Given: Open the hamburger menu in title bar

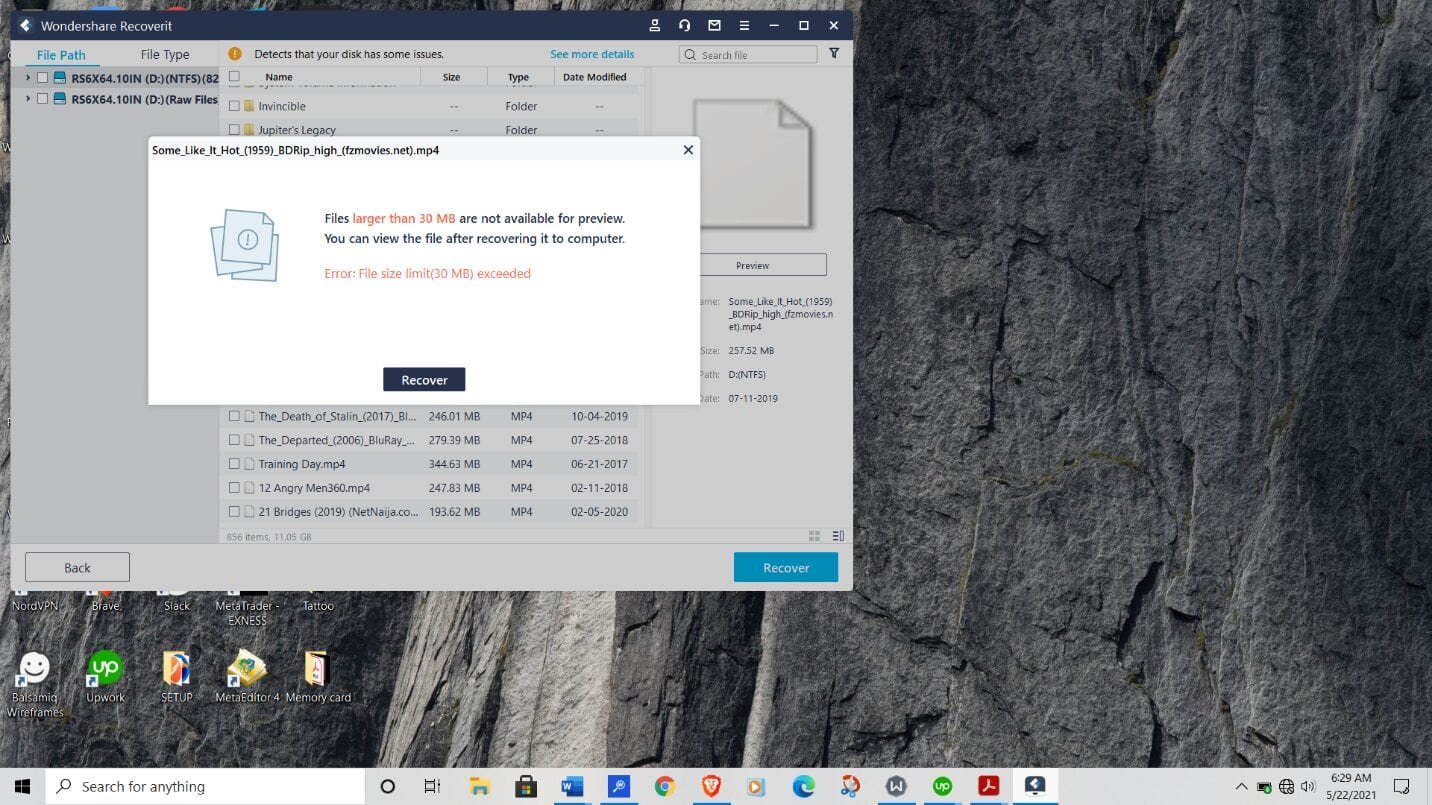Looking at the screenshot, I should 744,25.
